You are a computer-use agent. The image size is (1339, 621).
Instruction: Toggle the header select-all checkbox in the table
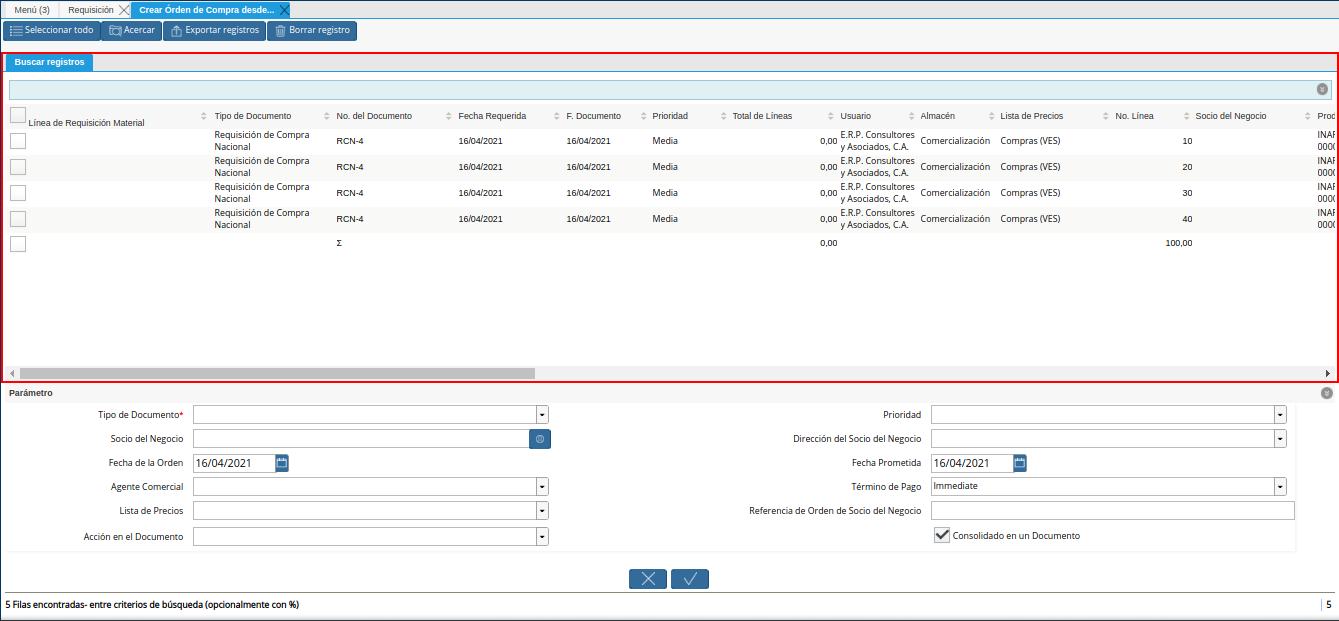(18, 115)
